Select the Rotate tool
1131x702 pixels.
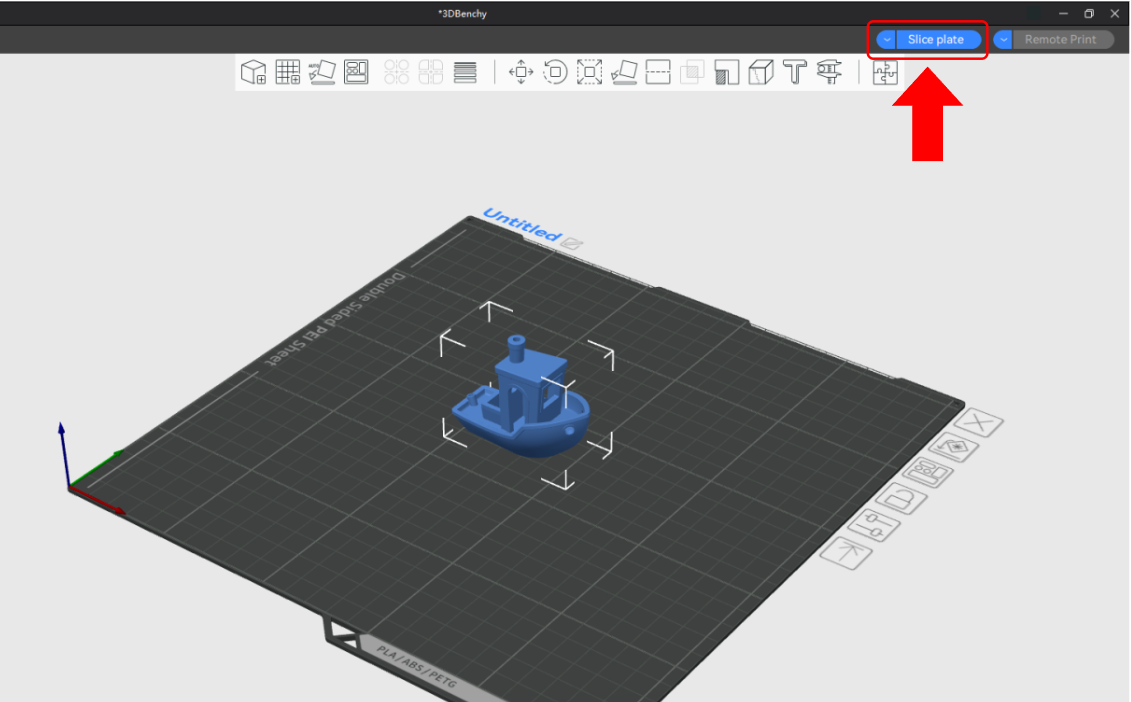pyautogui.click(x=555, y=72)
